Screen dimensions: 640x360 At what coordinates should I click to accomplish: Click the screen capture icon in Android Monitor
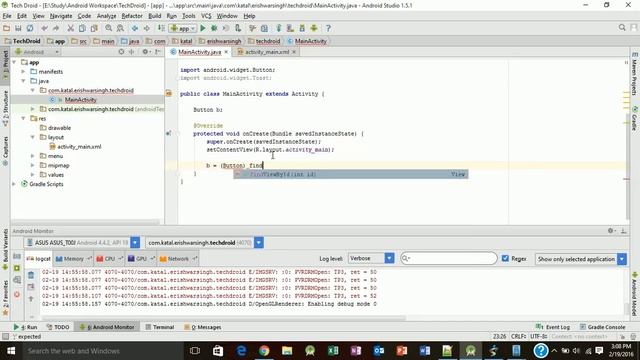[17, 256]
